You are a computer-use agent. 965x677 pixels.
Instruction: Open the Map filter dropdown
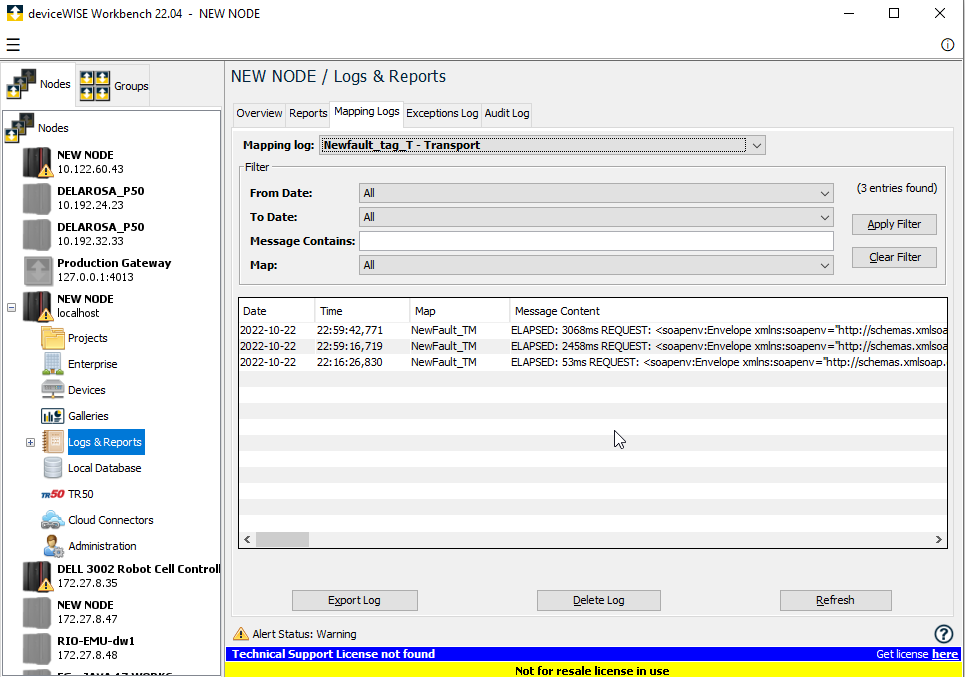coord(824,265)
